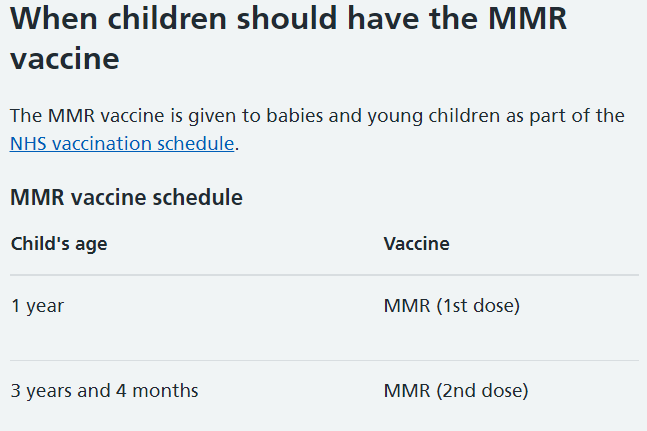
Task: Click the 'MMR (2nd dose)' table cell
Action: pos(456,391)
